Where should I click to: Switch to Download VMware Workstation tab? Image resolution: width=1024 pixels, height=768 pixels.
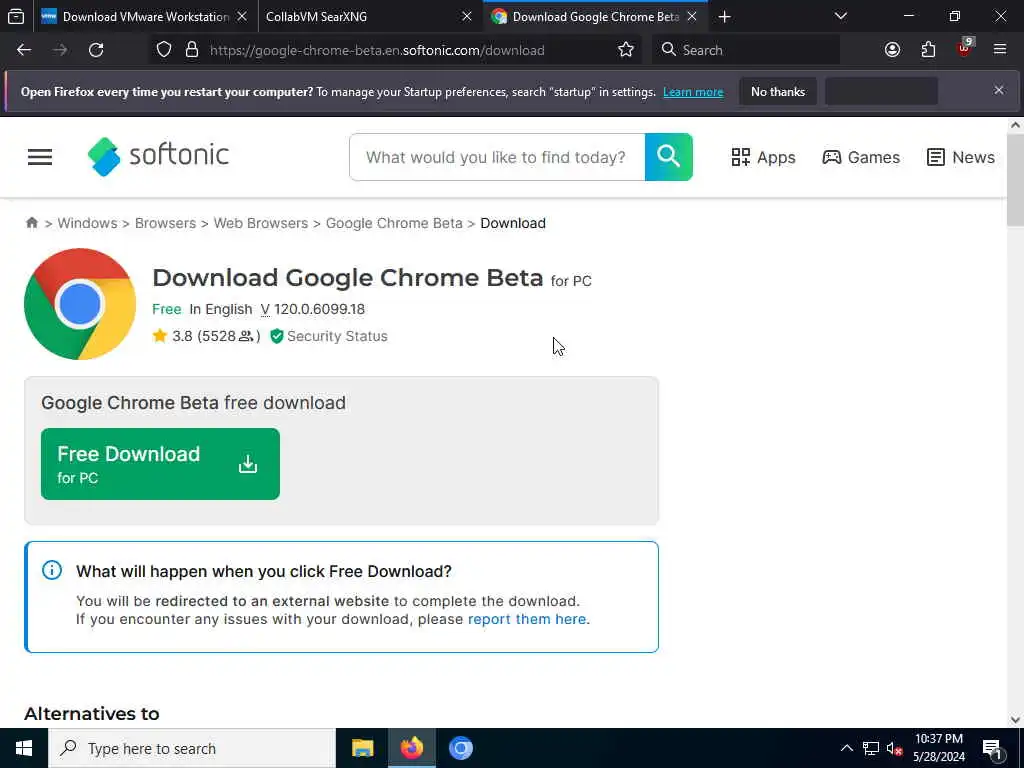coord(145,16)
